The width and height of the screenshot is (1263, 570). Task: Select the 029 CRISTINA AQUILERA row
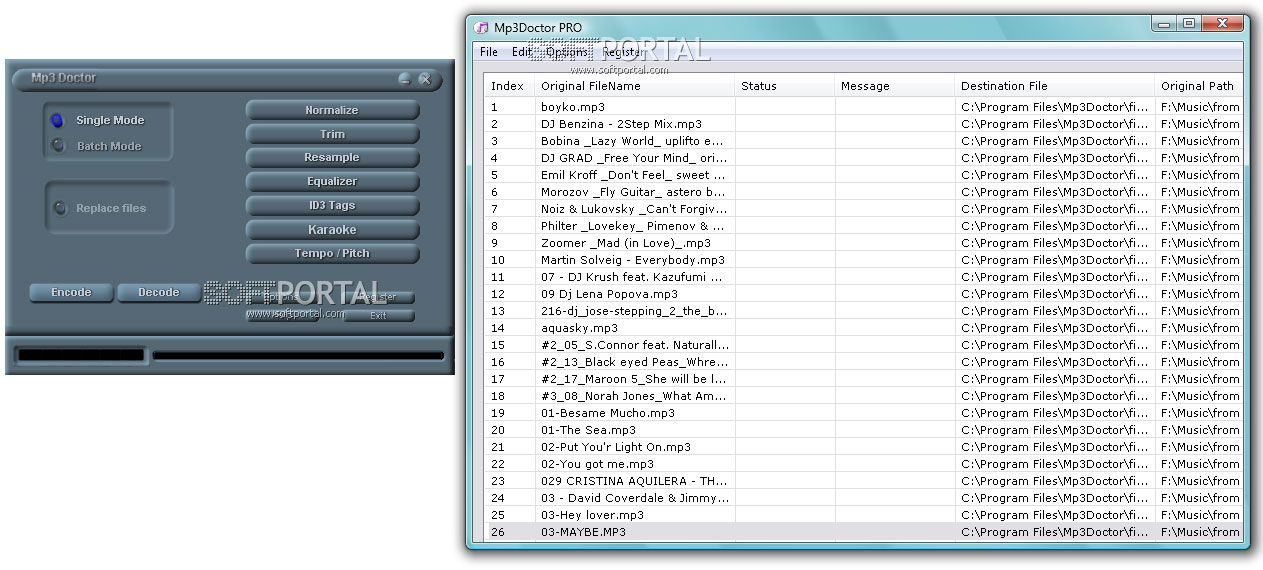[863, 481]
